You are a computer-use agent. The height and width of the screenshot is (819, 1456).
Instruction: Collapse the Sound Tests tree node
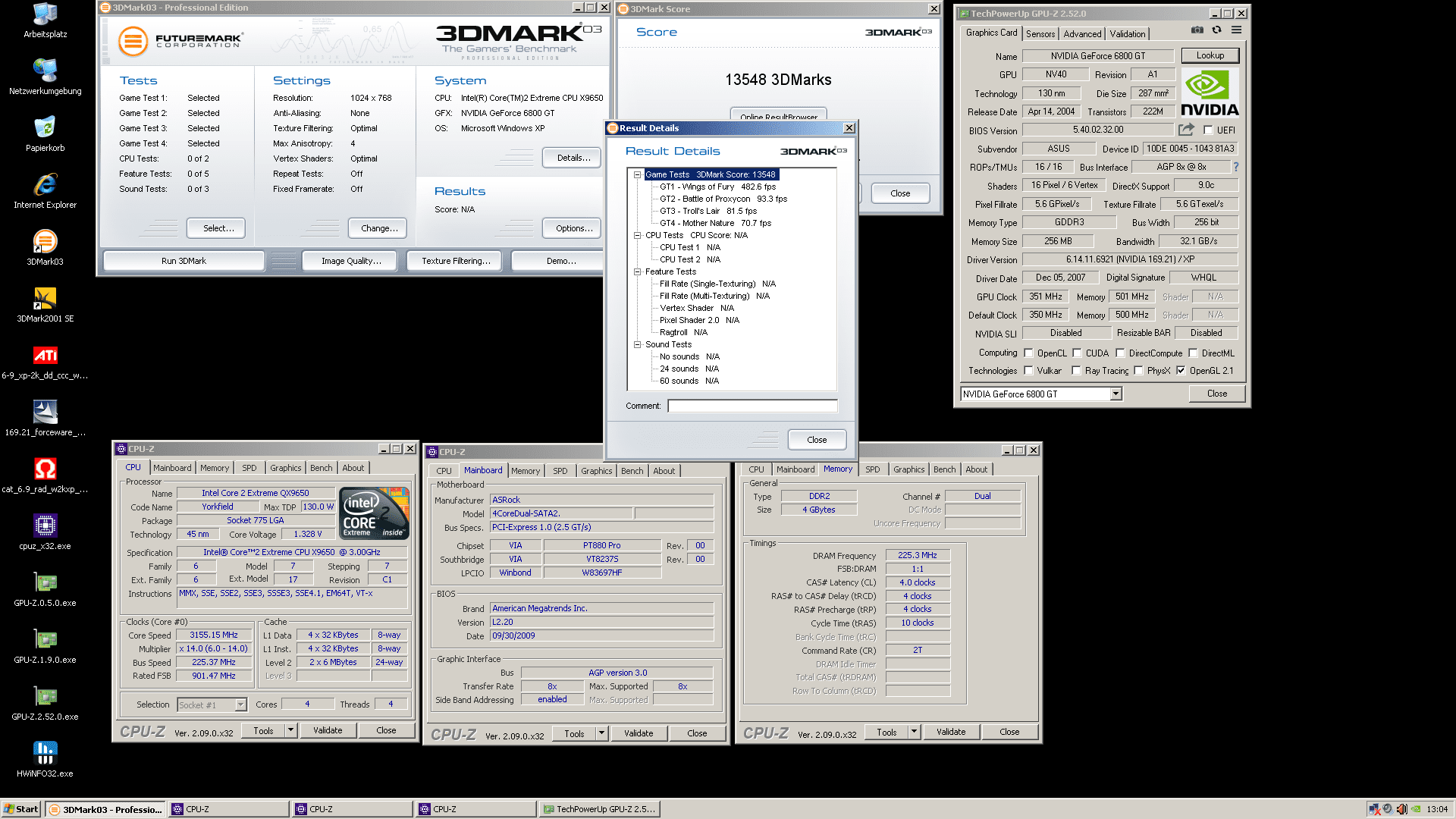tap(638, 344)
